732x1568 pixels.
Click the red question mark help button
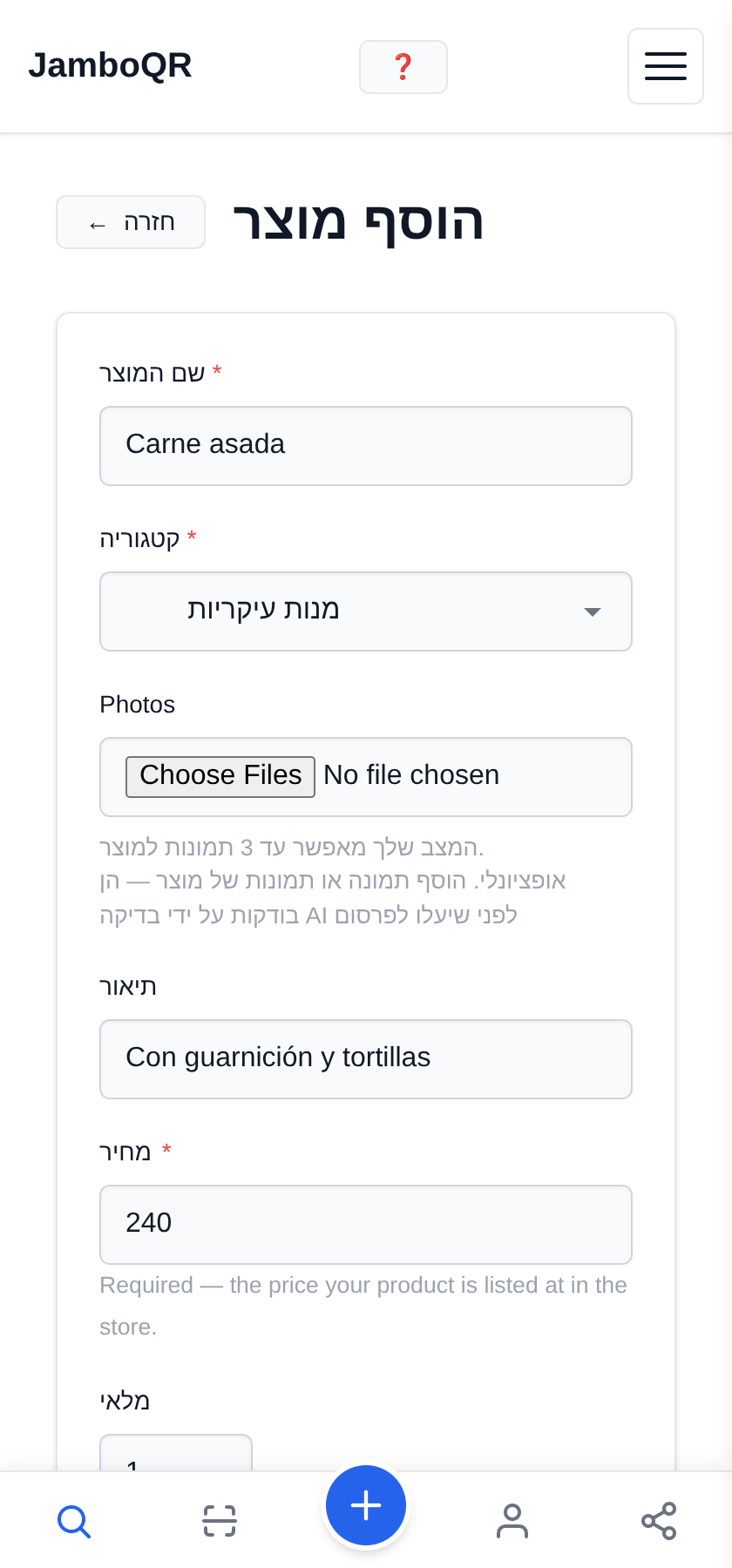pyautogui.click(x=403, y=67)
